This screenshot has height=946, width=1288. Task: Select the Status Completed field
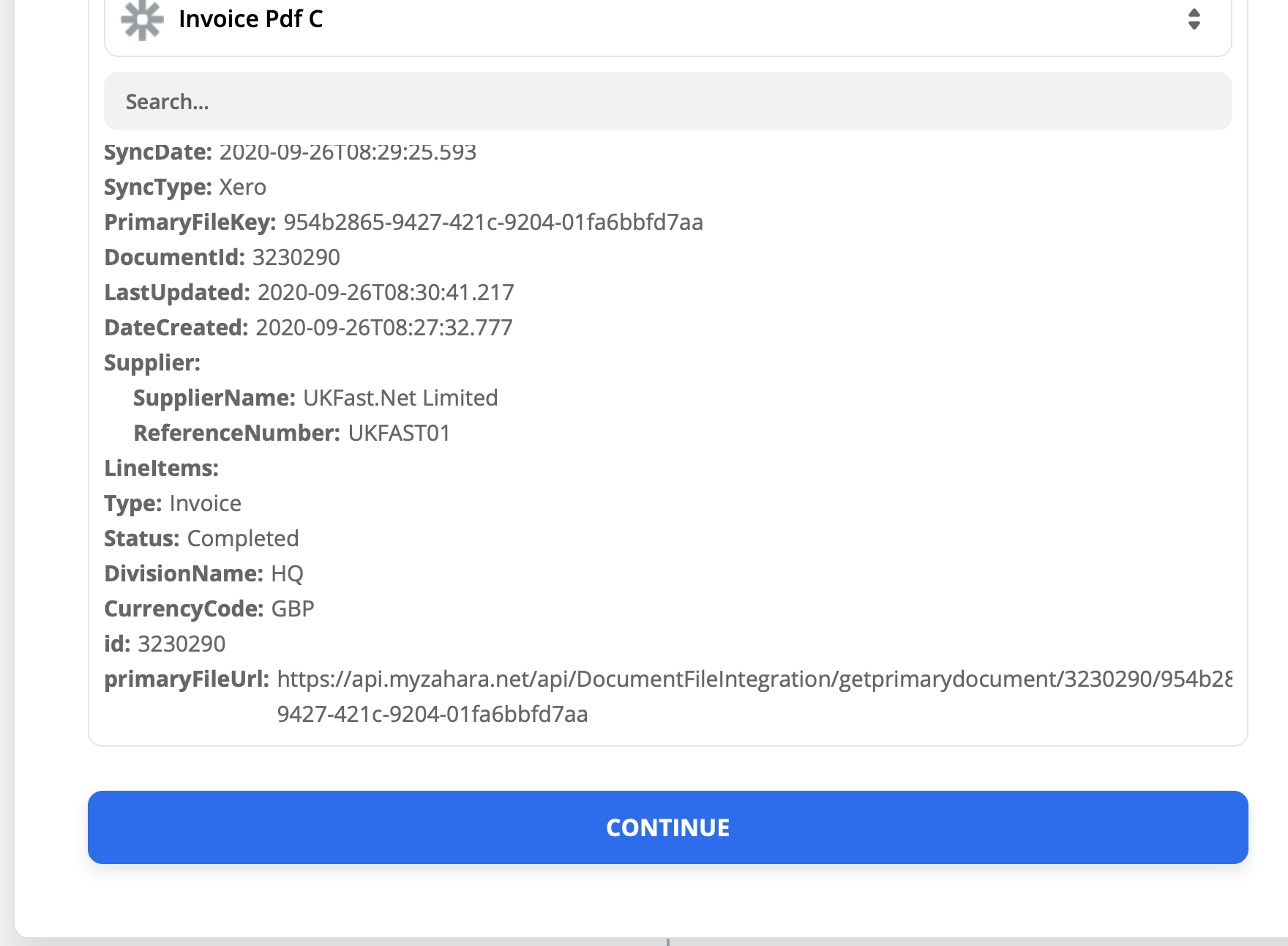click(201, 538)
